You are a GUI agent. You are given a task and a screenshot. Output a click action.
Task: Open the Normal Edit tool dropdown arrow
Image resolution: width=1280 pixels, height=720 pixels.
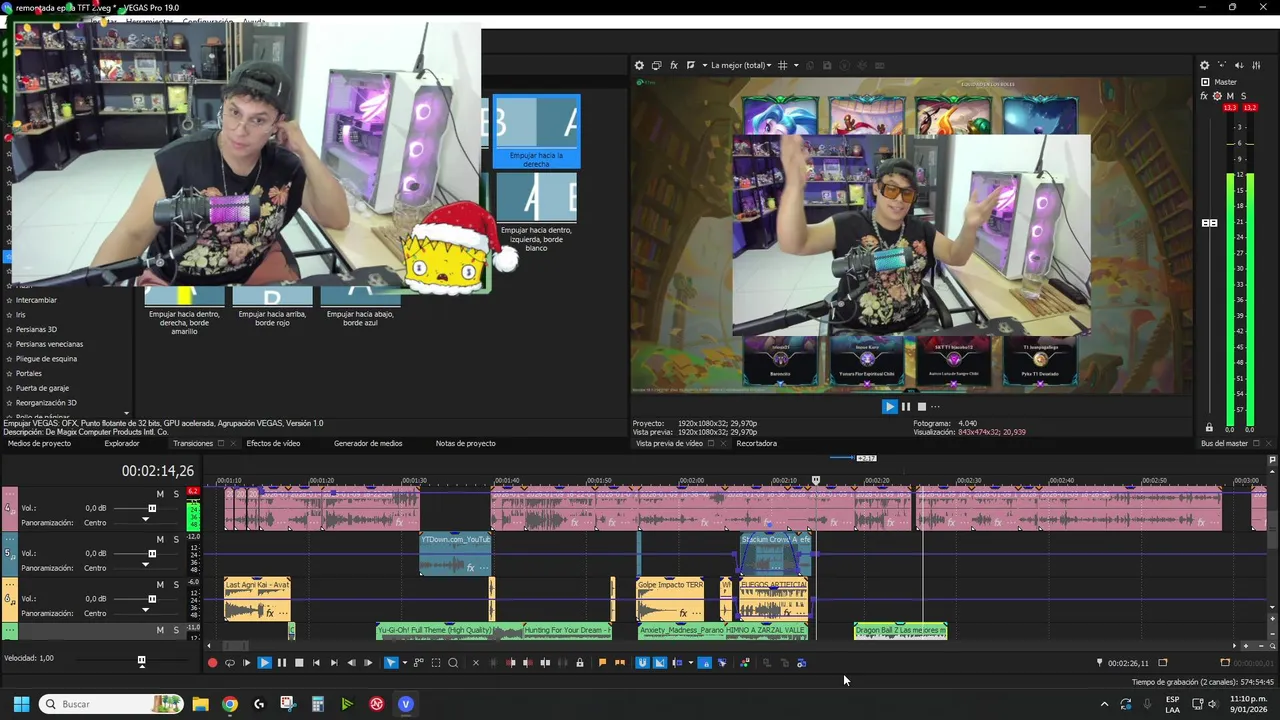pyautogui.click(x=403, y=663)
